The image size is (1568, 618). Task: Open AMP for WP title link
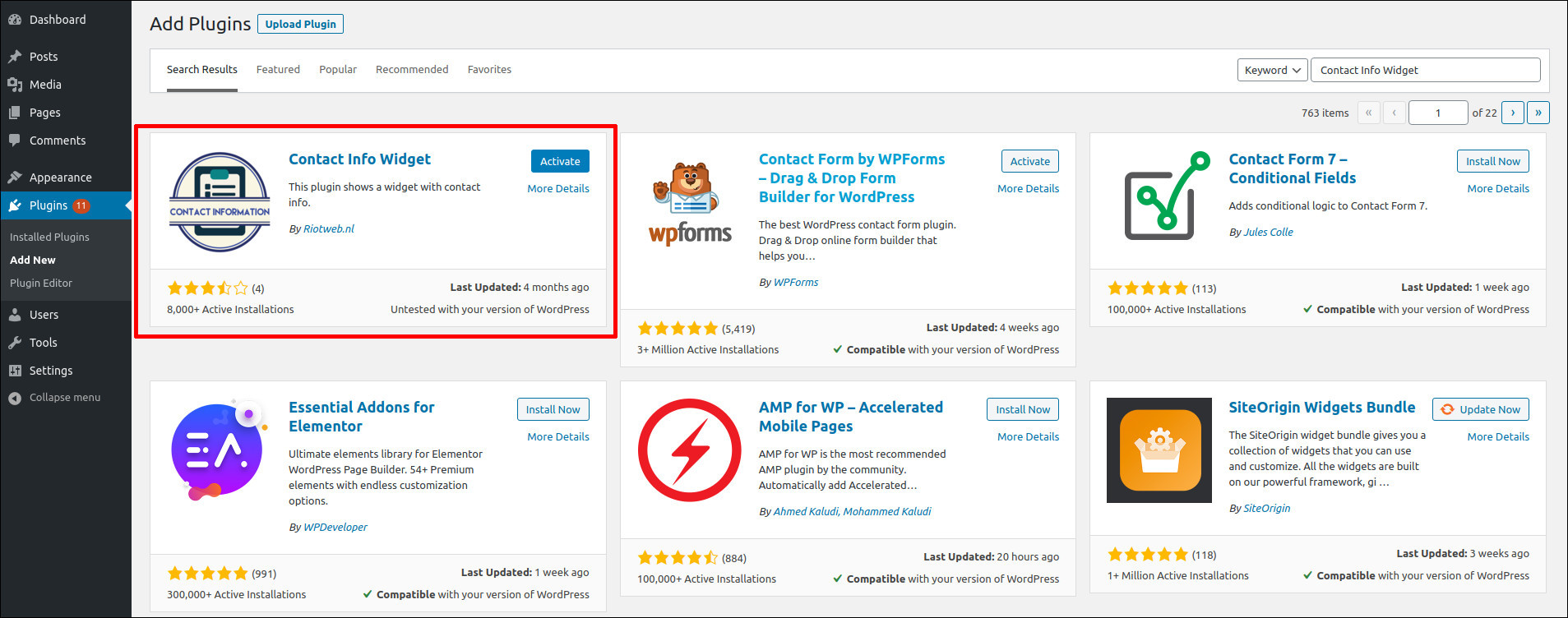pos(850,417)
